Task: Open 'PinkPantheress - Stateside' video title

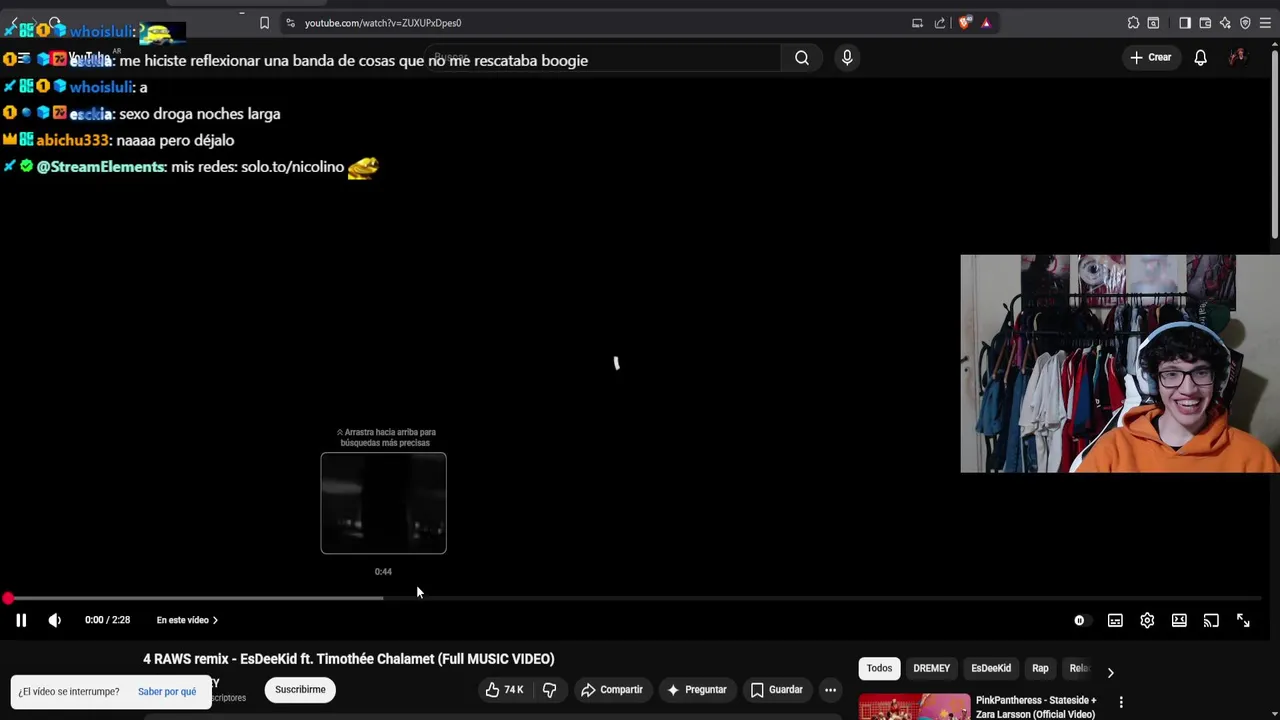Action: 1036,707
